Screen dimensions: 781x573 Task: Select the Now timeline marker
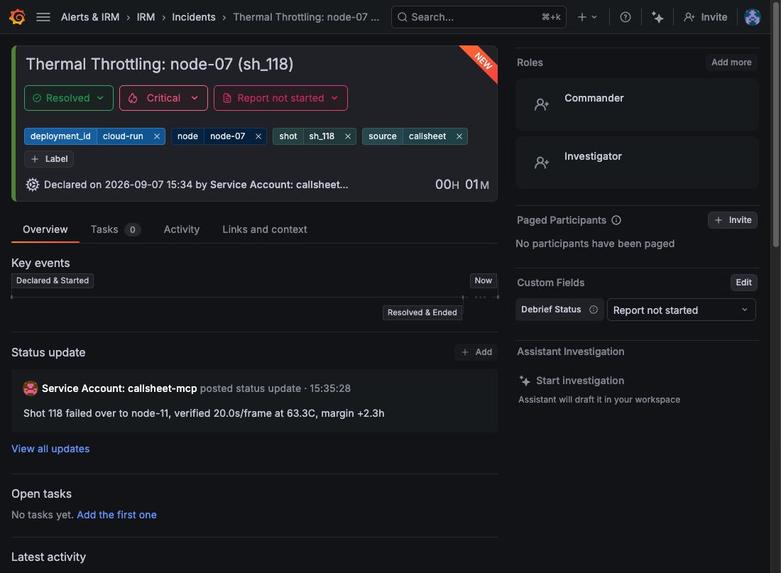pyautogui.click(x=483, y=281)
